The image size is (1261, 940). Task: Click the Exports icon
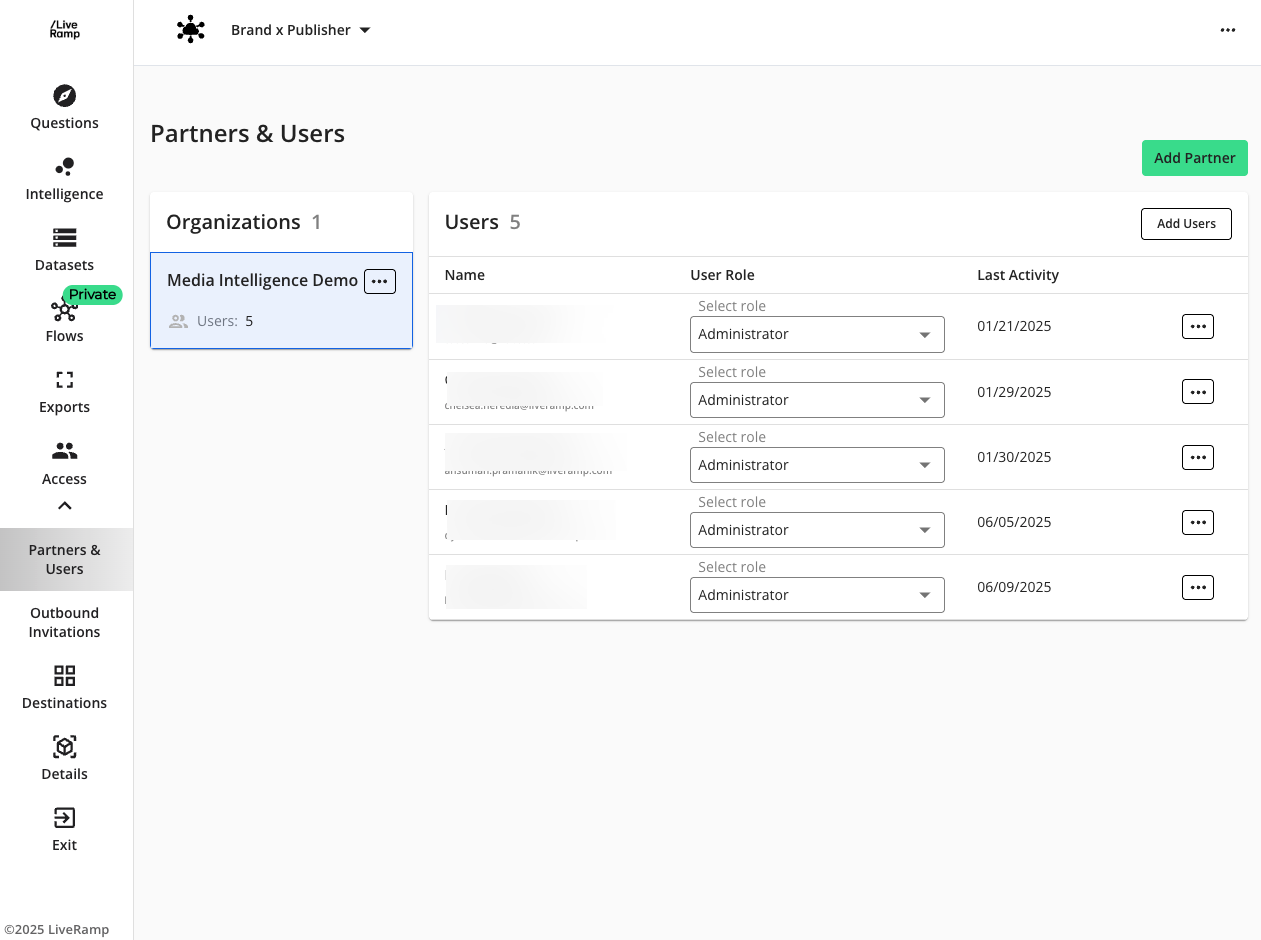point(64,380)
